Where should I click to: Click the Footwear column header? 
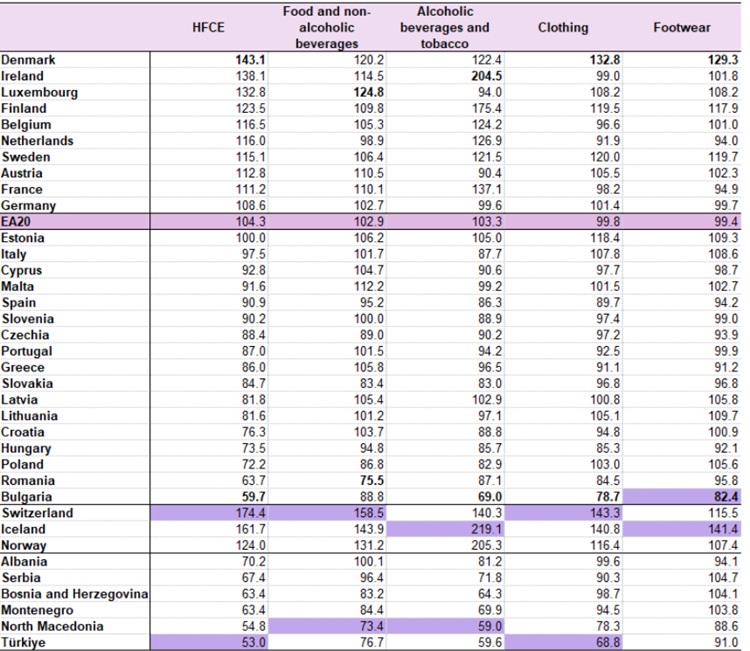click(x=682, y=28)
